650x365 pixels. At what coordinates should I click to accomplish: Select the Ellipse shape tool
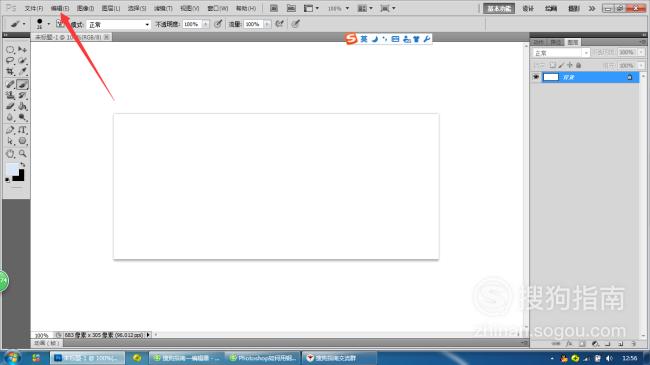click(x=22, y=141)
